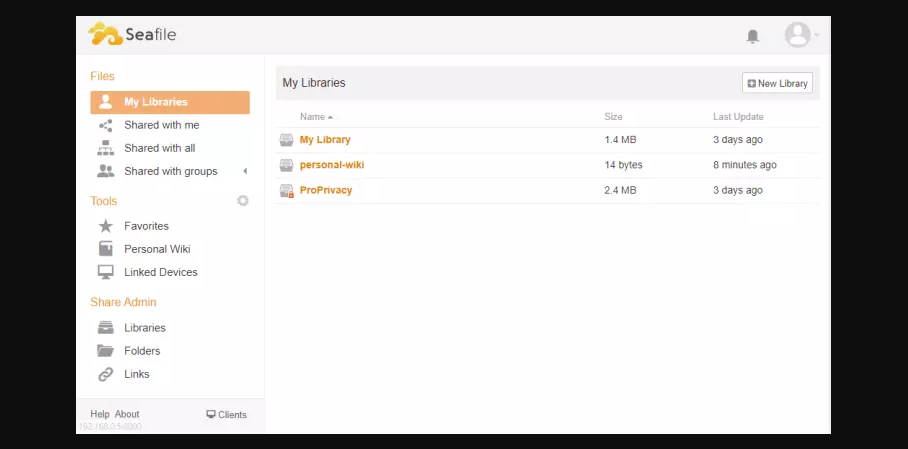This screenshot has width=908, height=449.
Task: Create a new library with New Library button
Action: (777, 83)
